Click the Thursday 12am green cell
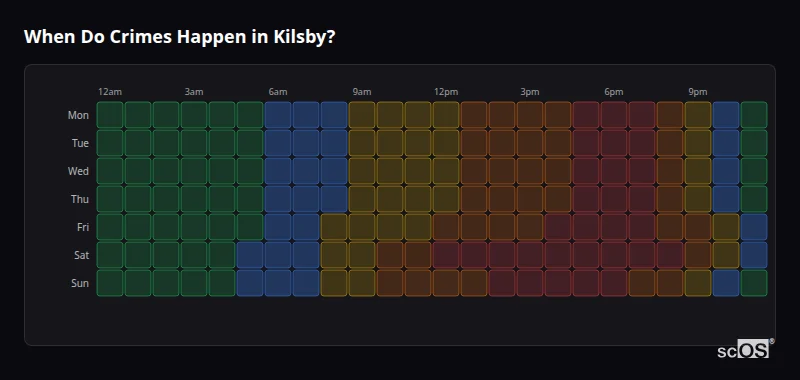 click(110, 199)
